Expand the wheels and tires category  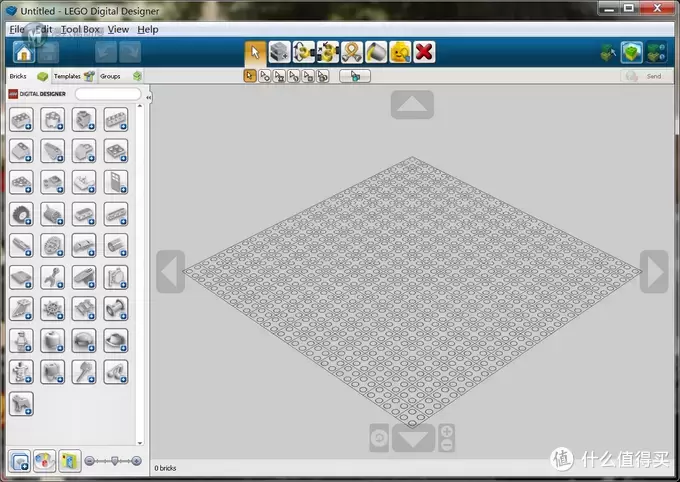tap(21, 214)
